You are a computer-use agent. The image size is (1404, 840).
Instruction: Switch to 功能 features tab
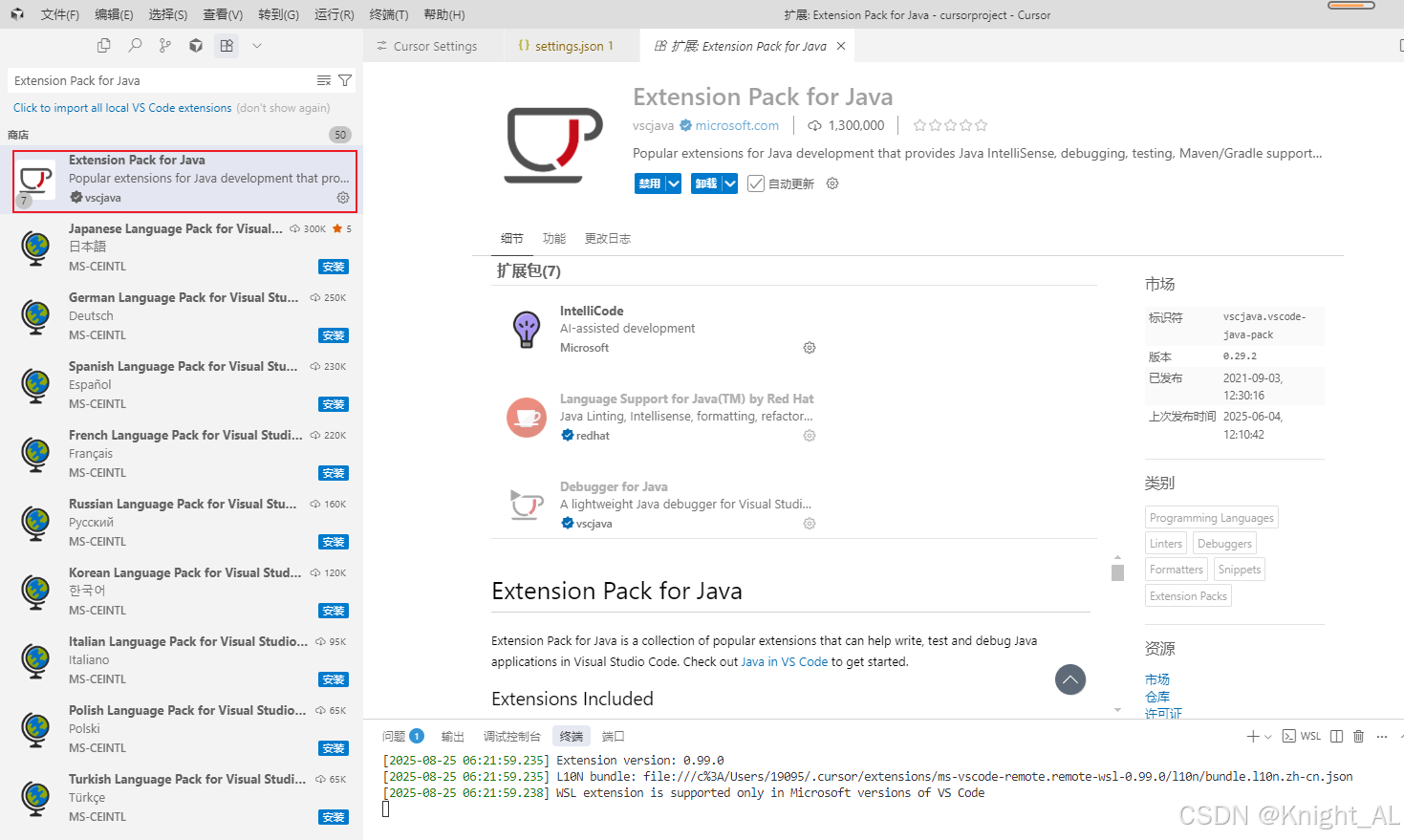(x=554, y=239)
